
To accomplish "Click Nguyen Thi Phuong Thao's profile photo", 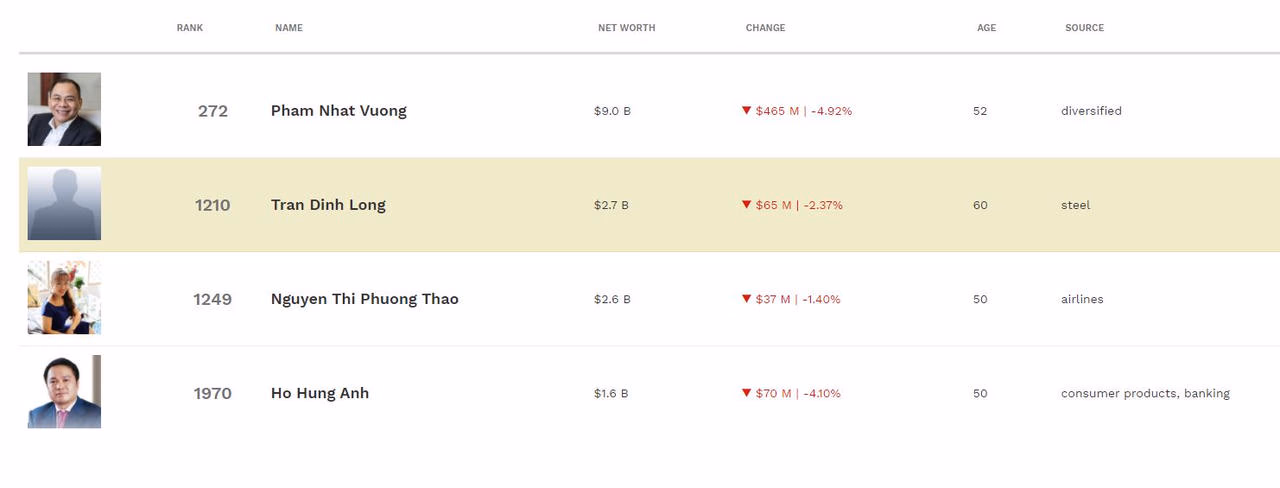I will pyautogui.click(x=64, y=298).
